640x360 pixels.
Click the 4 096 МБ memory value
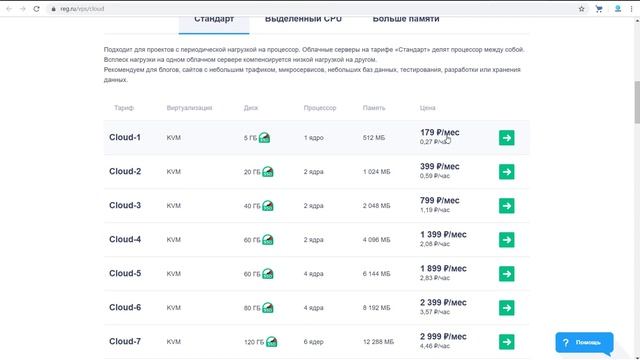[376, 240]
